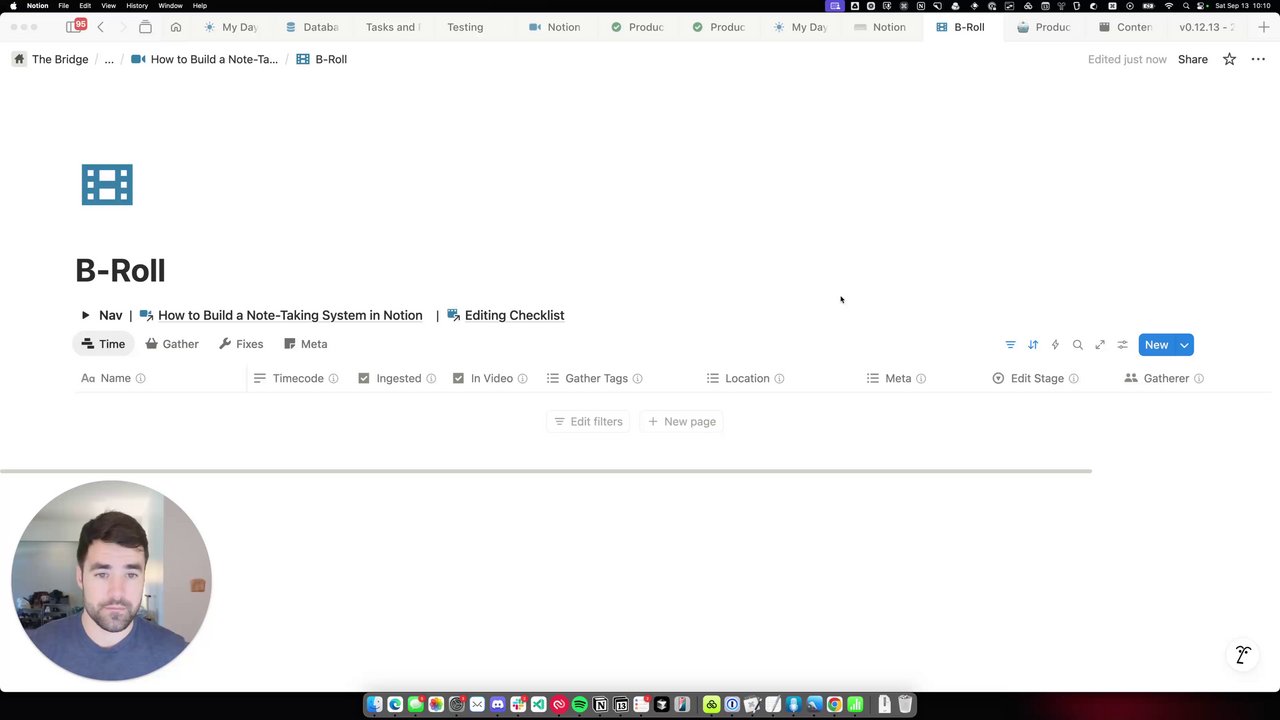Switch to the Meta view tab

306,344
